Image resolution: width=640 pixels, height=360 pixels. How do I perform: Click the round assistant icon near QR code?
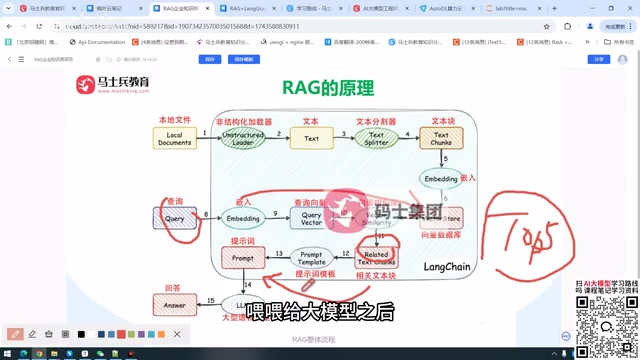[x=566, y=336]
